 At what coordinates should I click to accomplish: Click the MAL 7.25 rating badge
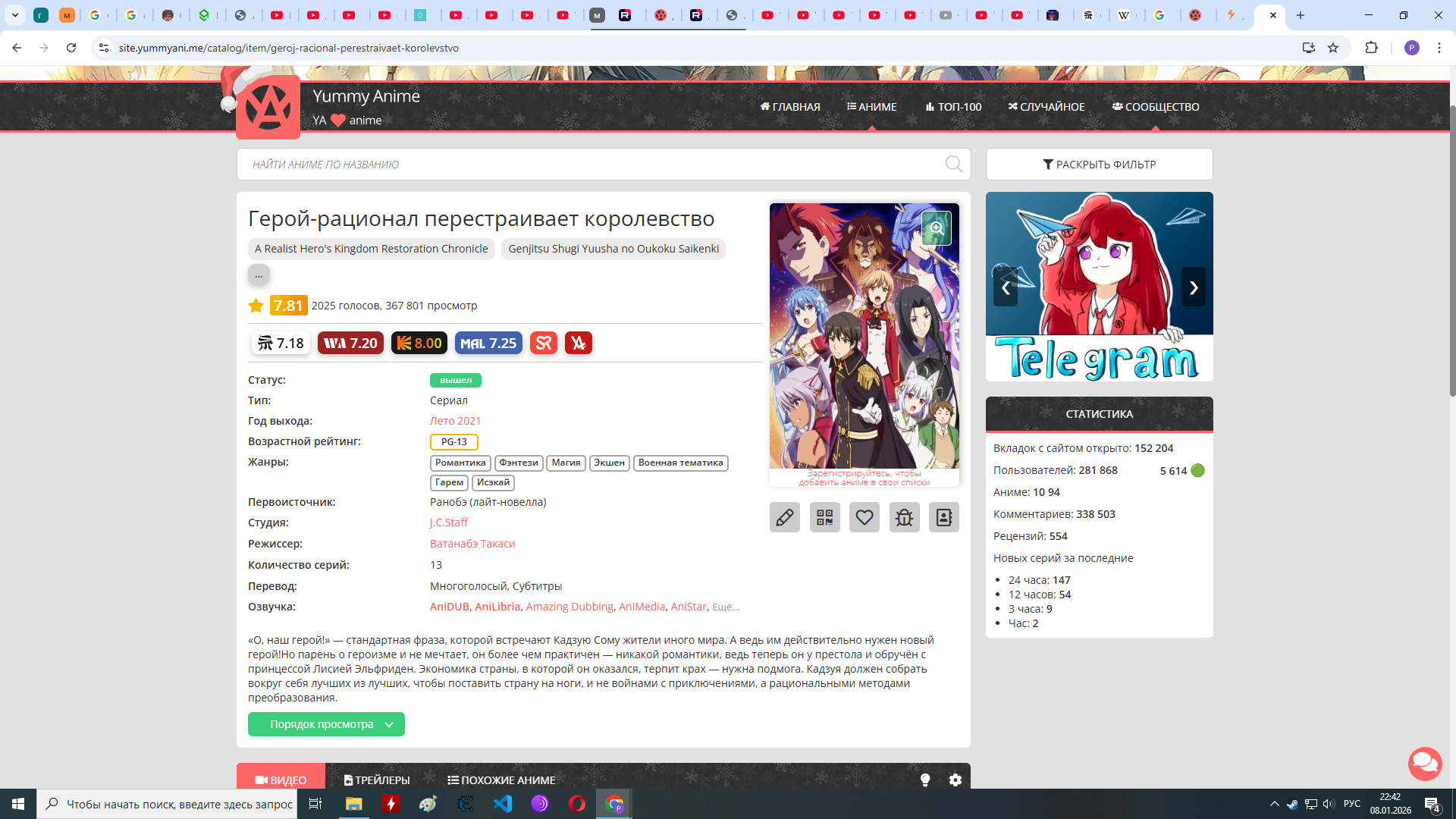click(x=488, y=344)
